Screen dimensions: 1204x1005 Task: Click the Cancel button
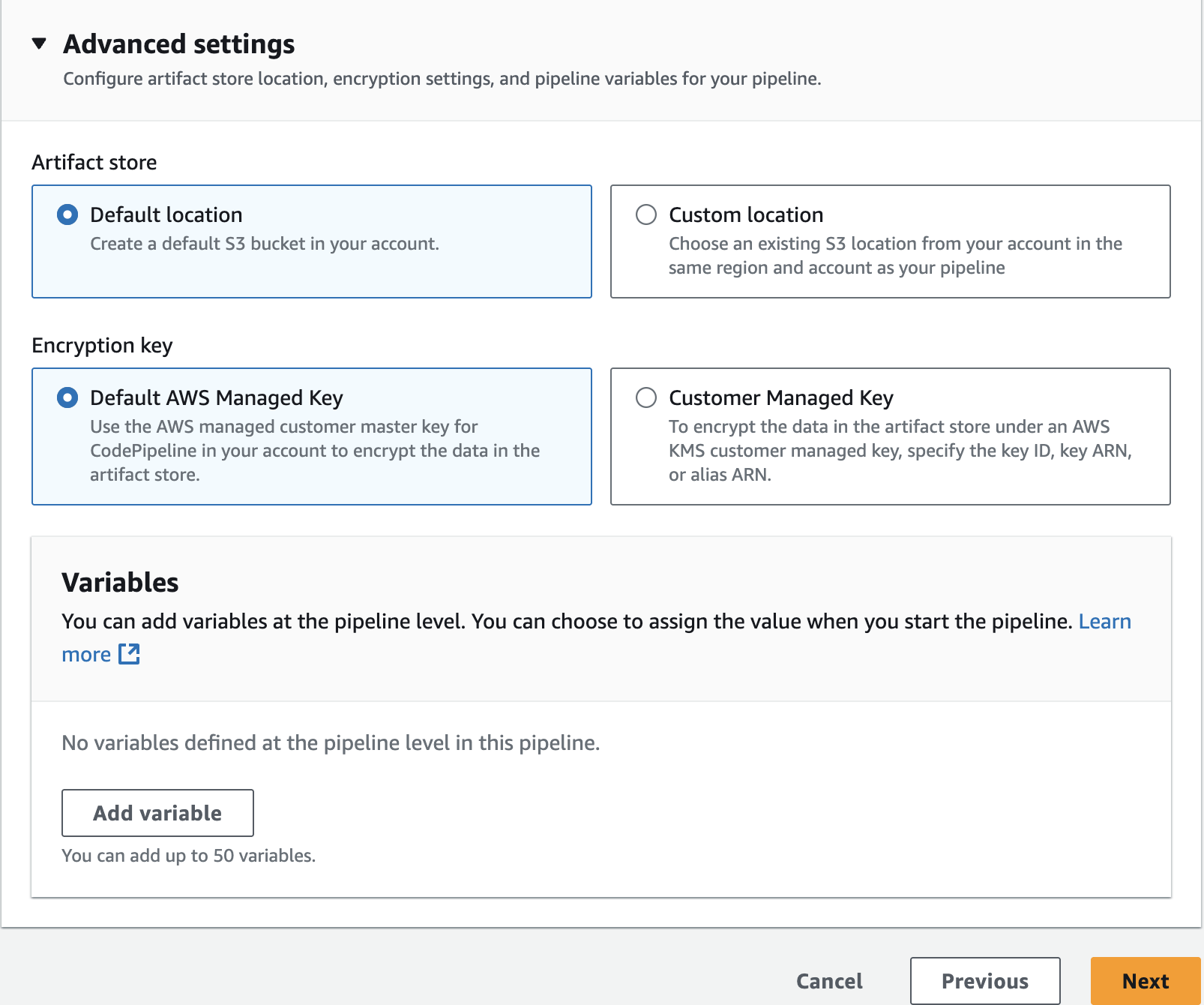[x=829, y=981]
